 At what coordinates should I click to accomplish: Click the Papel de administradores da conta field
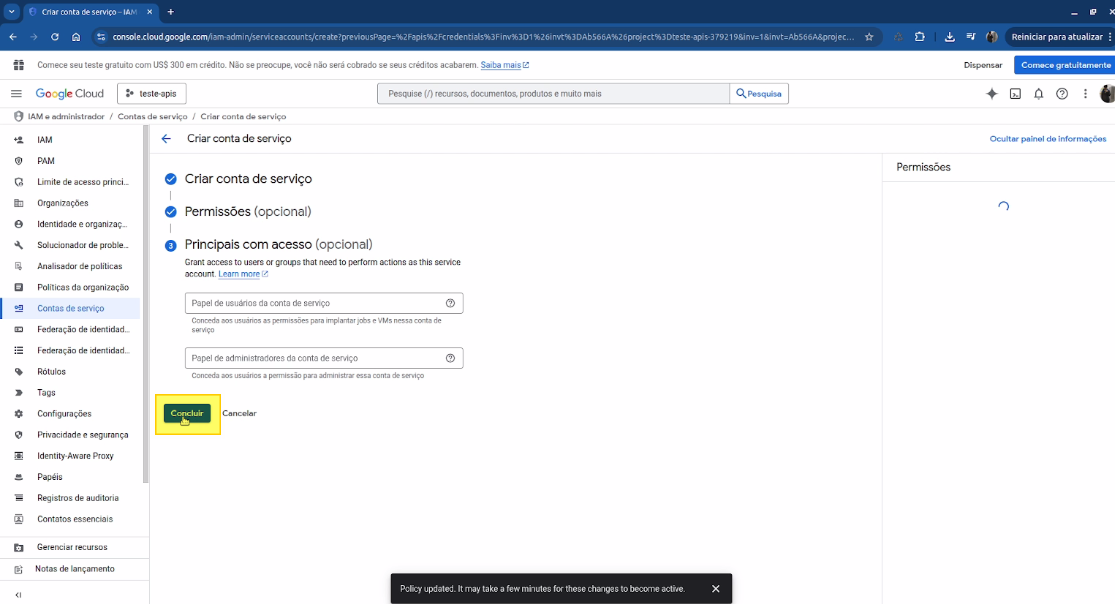[324, 358]
